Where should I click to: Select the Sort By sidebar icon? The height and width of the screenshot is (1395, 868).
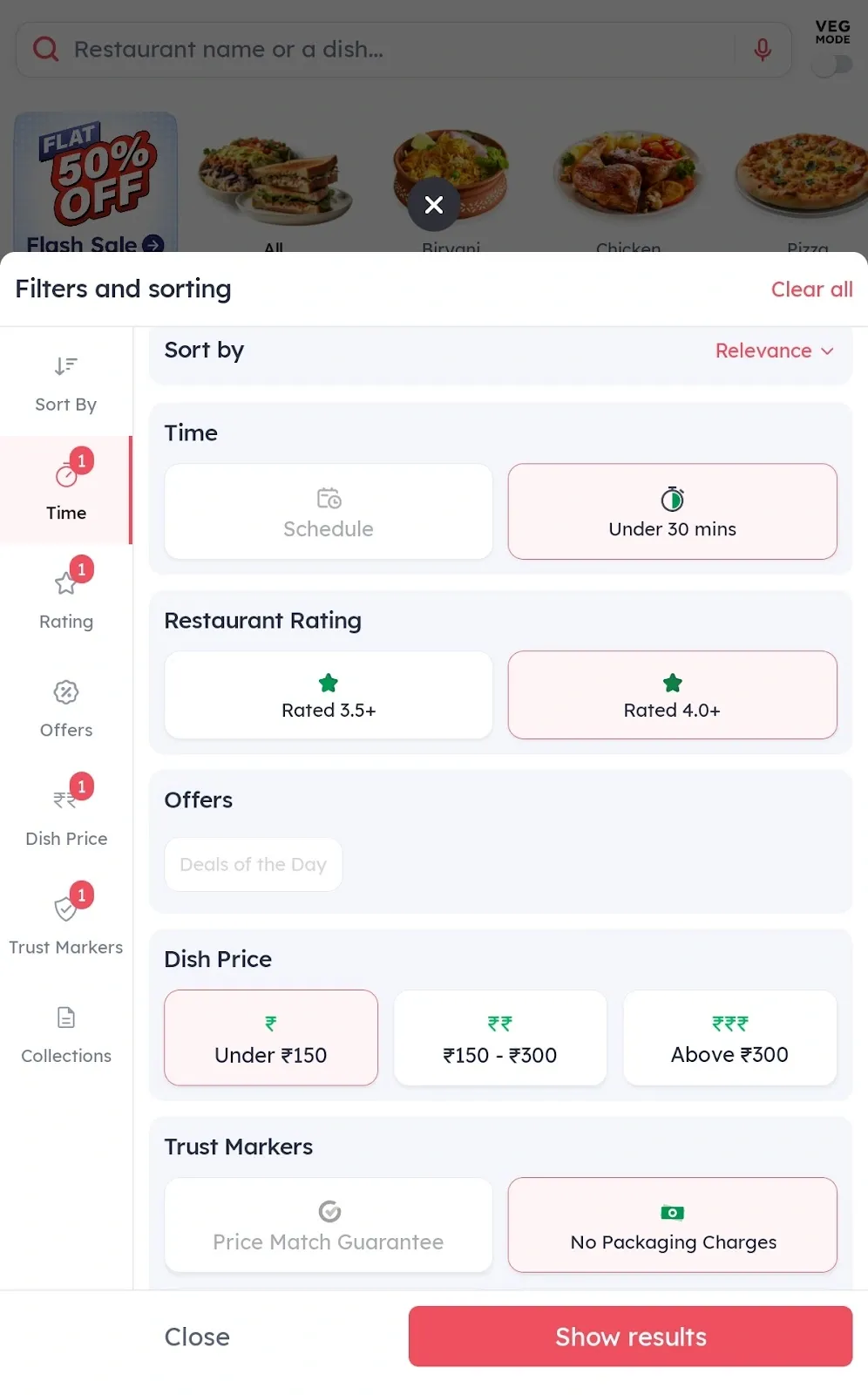click(65, 379)
